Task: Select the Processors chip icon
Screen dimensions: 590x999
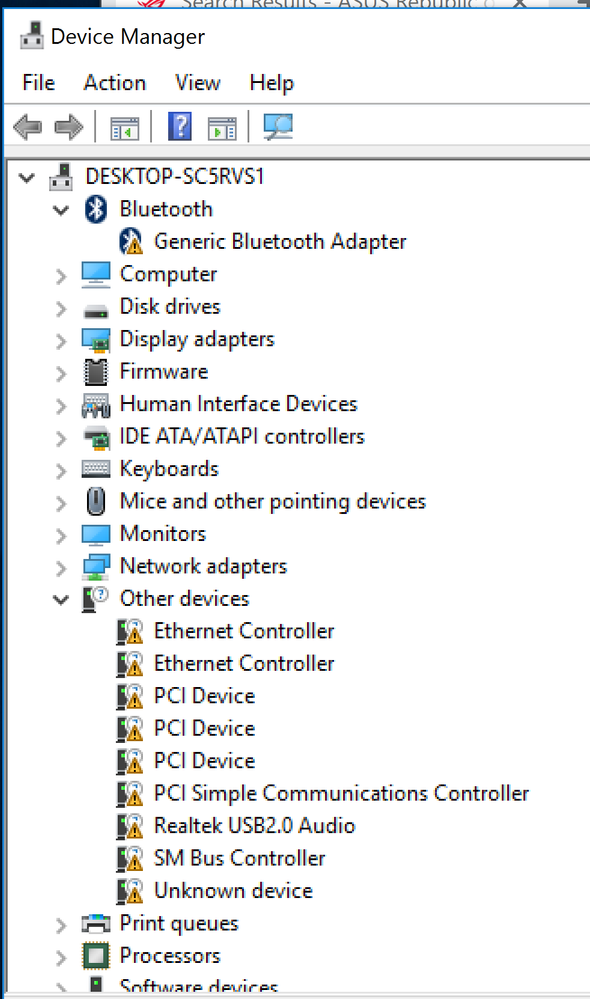Action: pyautogui.click(x=96, y=956)
